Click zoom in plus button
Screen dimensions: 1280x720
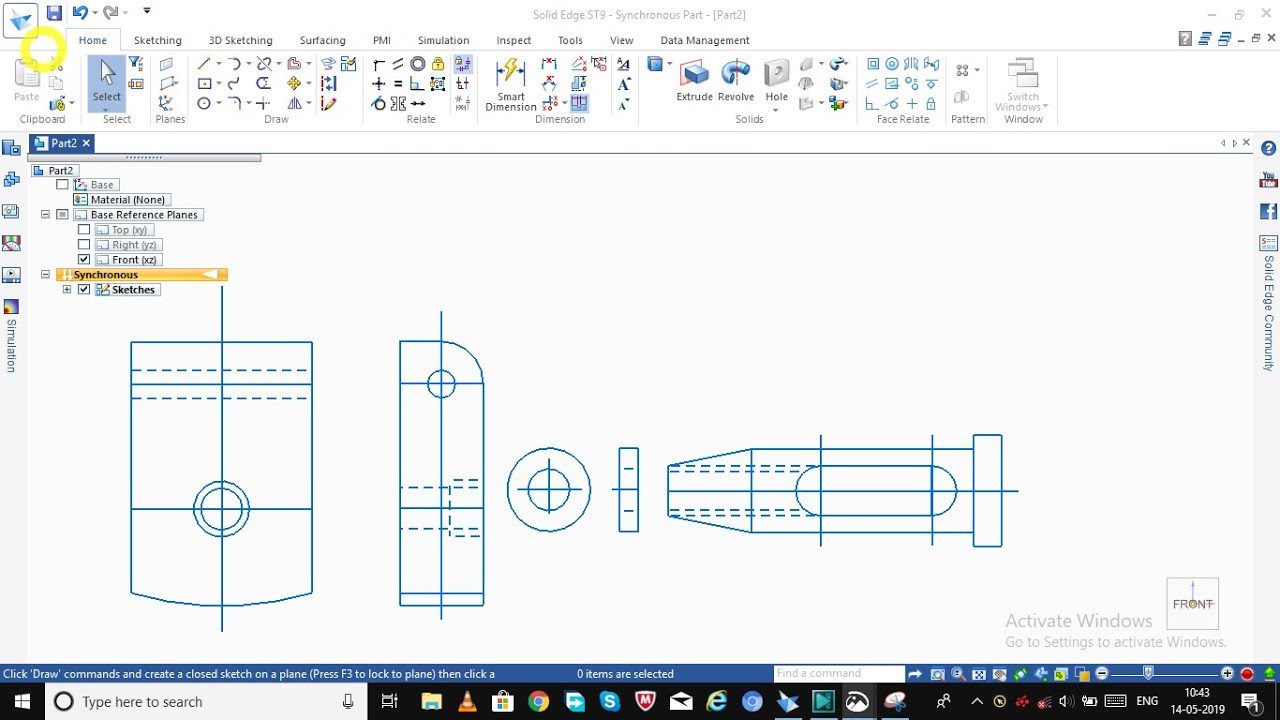(x=1228, y=674)
